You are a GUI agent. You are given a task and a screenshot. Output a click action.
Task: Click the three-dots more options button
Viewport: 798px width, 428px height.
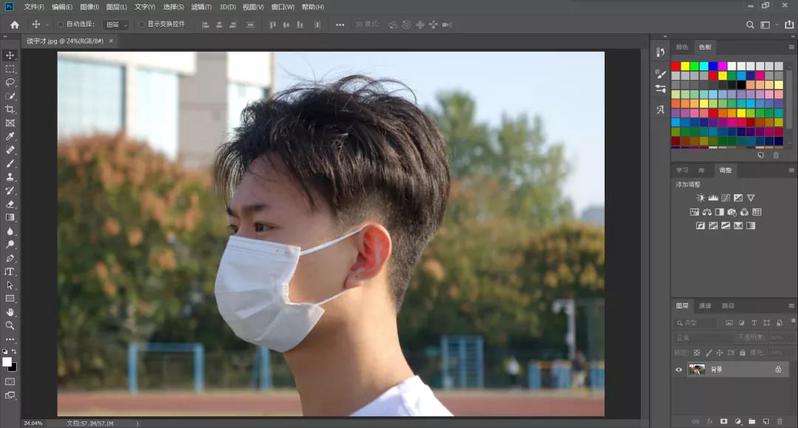pyautogui.click(x=339, y=24)
